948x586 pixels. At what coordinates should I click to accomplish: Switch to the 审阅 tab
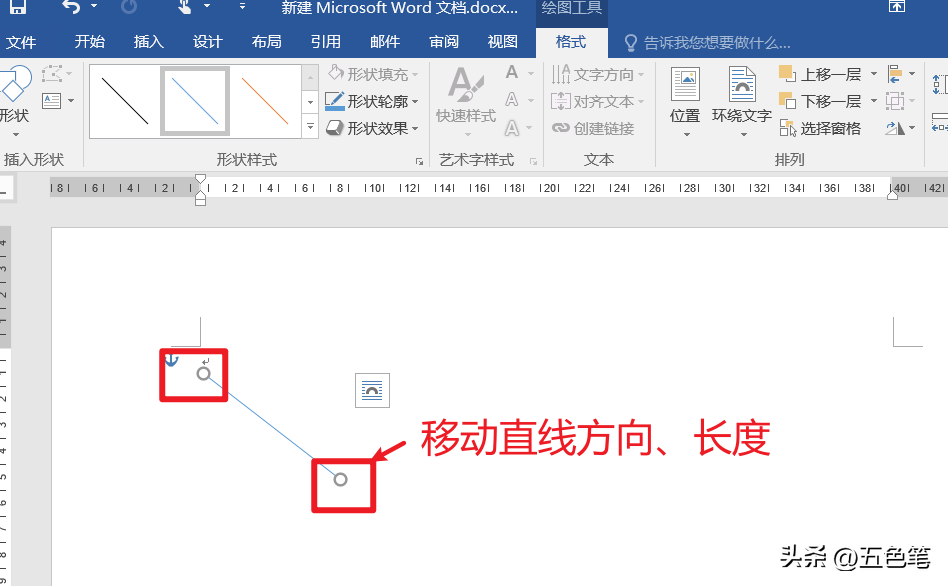click(x=444, y=42)
